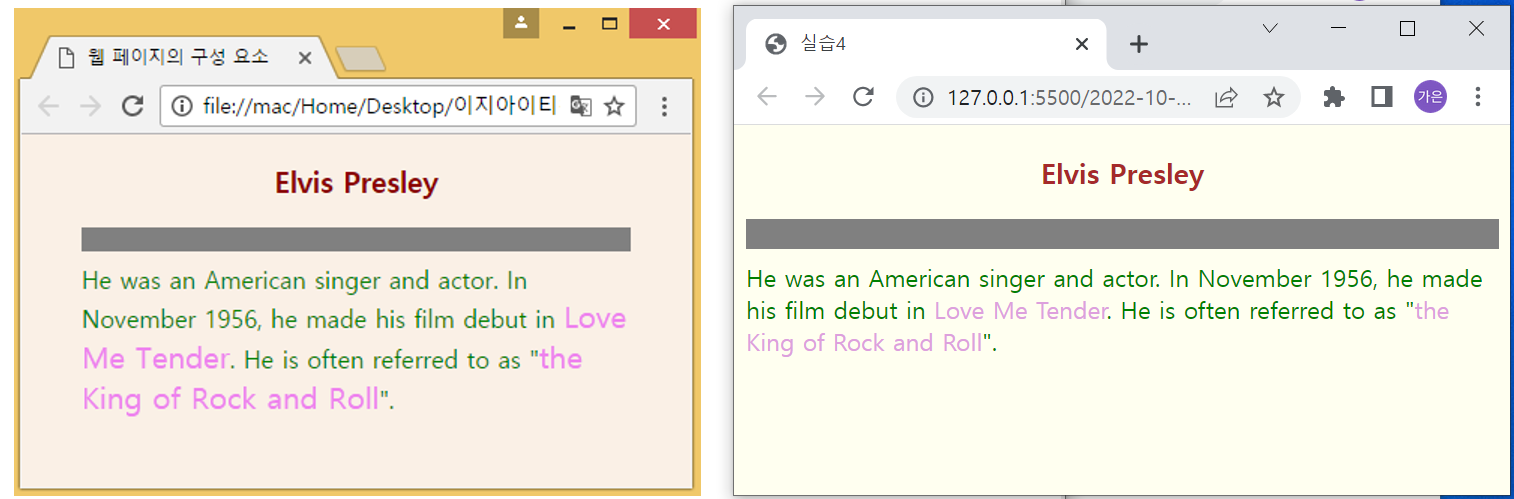Click gray horizontal bar in right window
Image resolution: width=1514 pixels, height=499 pixels.
(x=1122, y=234)
